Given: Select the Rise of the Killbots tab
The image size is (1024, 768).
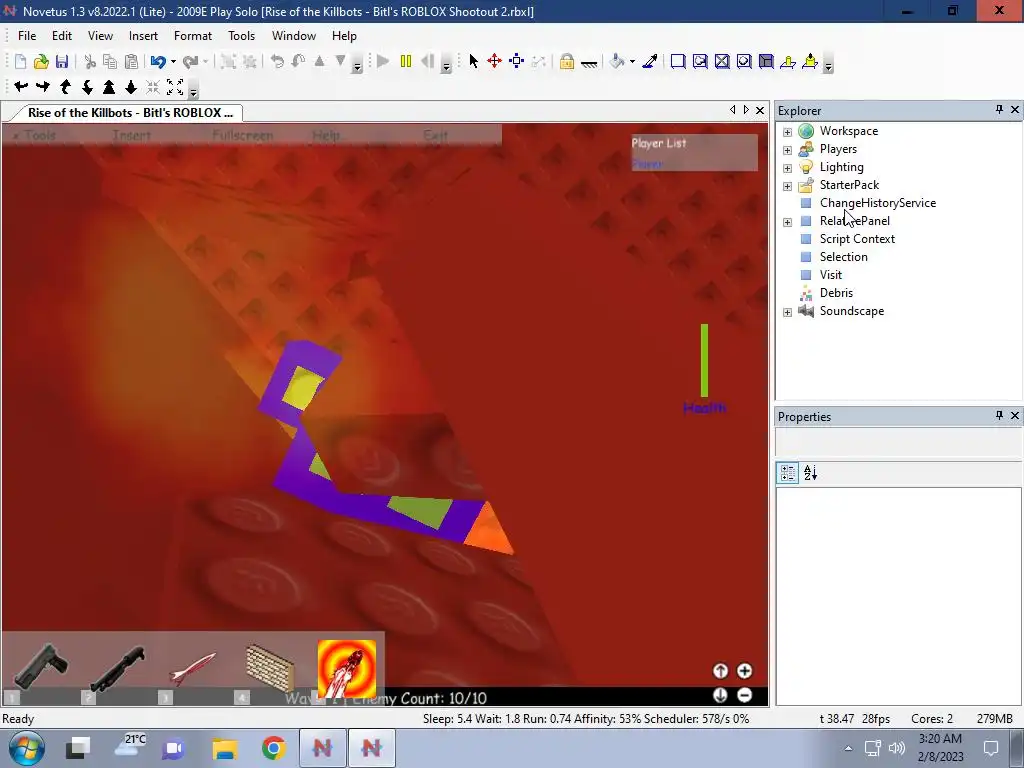Looking at the screenshot, I should pos(130,112).
